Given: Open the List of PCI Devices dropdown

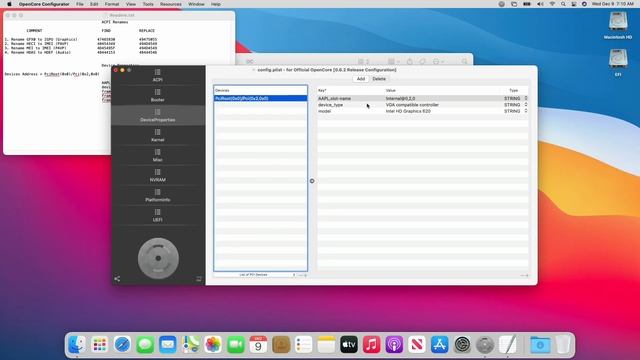Looking at the screenshot, I should [256, 275].
